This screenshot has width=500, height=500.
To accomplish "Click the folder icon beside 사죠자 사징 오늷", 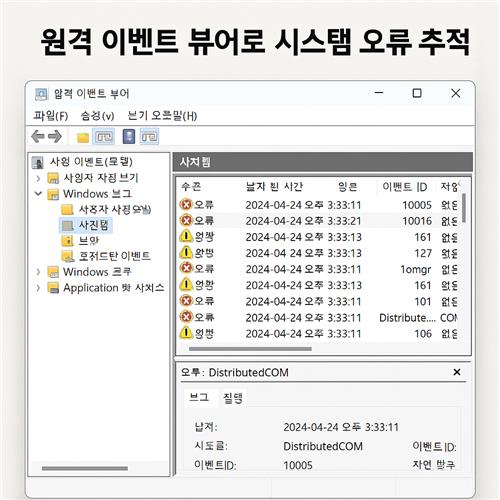I will [68, 210].
